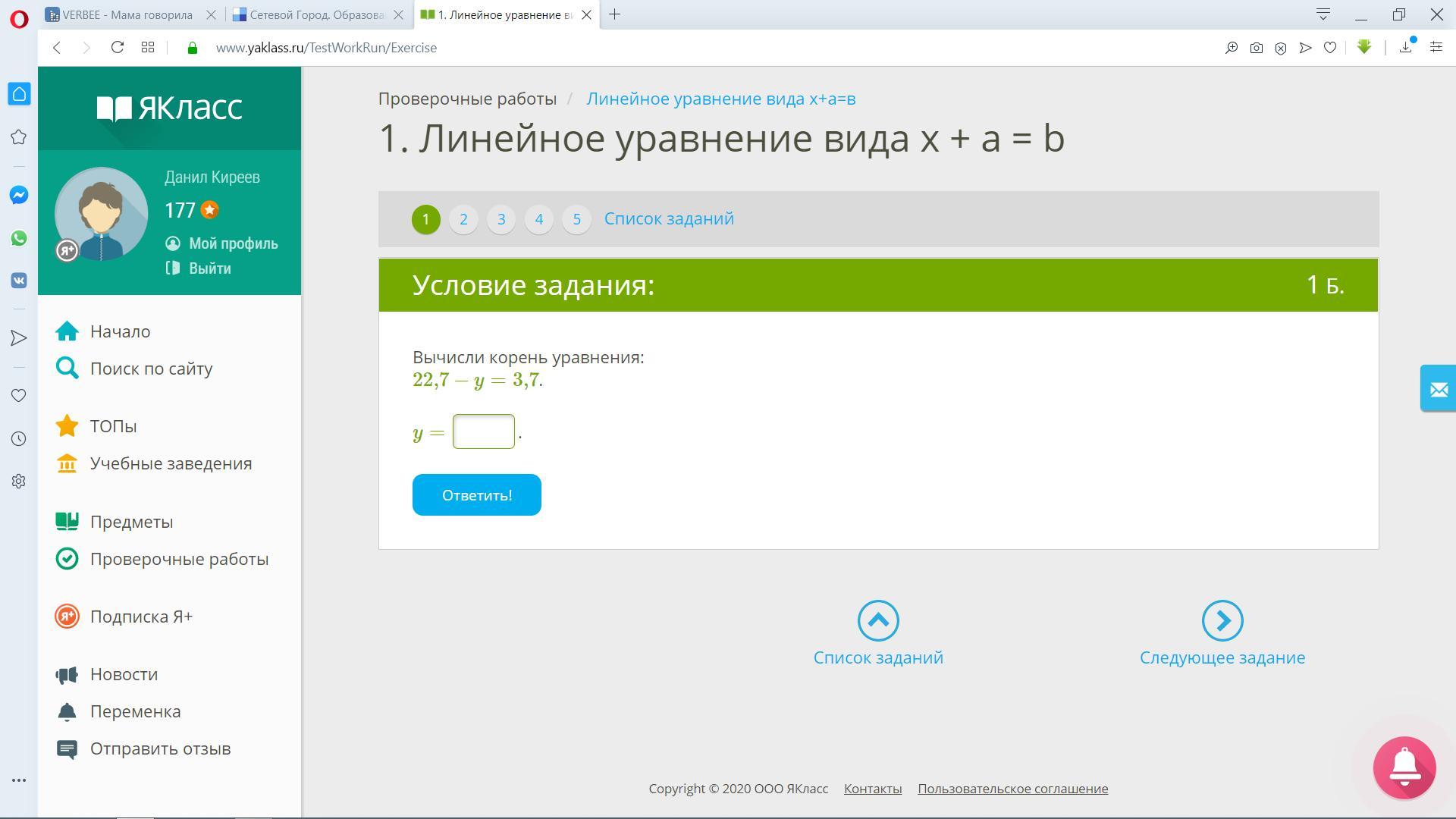Open WhatsApp in the Opera sidebar
The image size is (1456, 819).
tap(19, 238)
